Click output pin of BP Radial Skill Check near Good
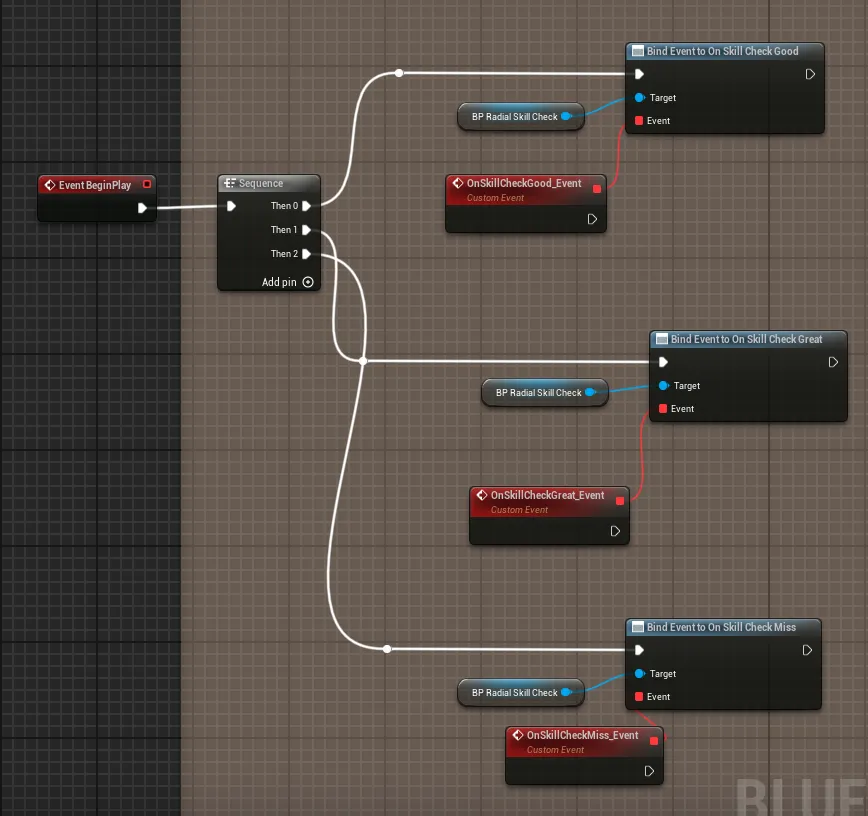 point(566,117)
